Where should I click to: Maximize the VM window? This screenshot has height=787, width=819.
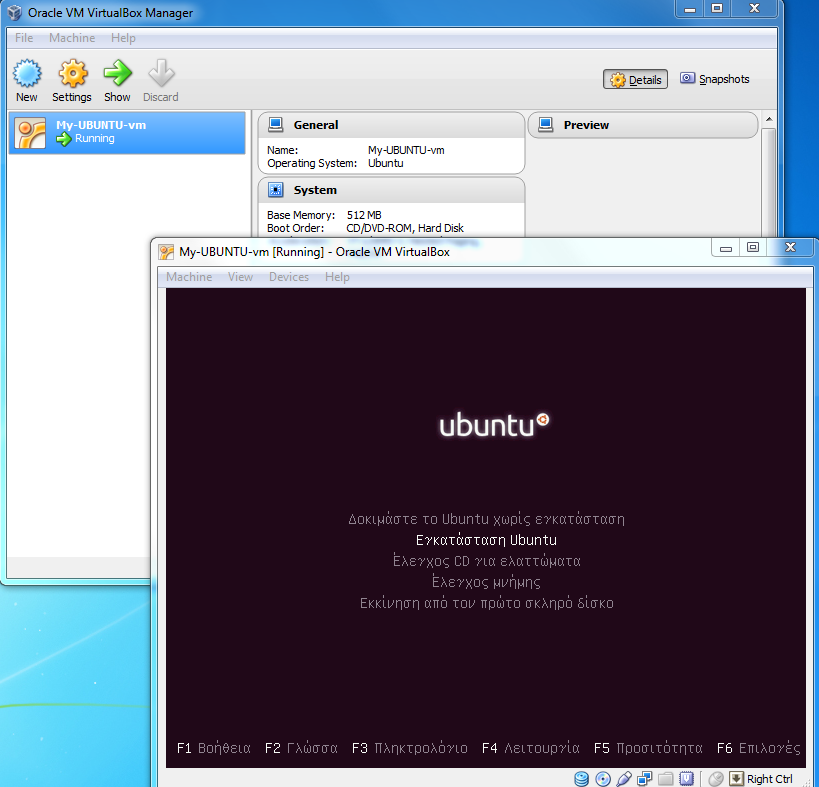(753, 248)
